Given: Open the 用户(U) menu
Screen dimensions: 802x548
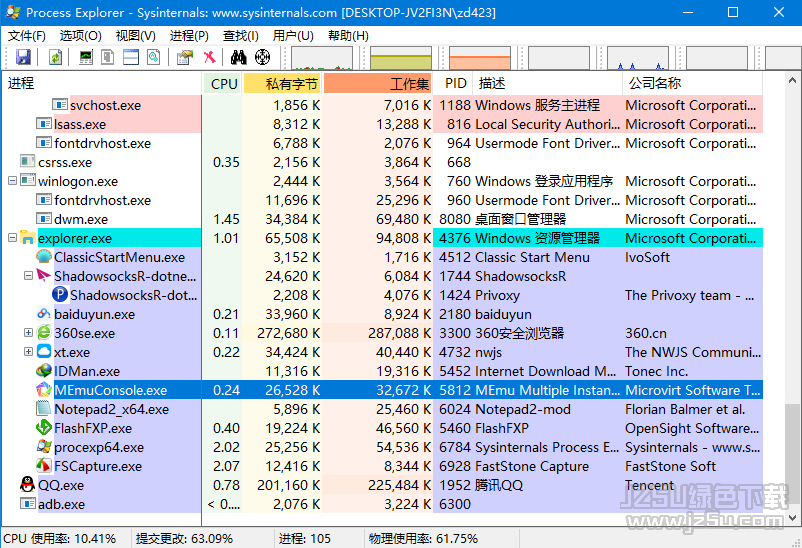Looking at the screenshot, I should click(x=293, y=36).
